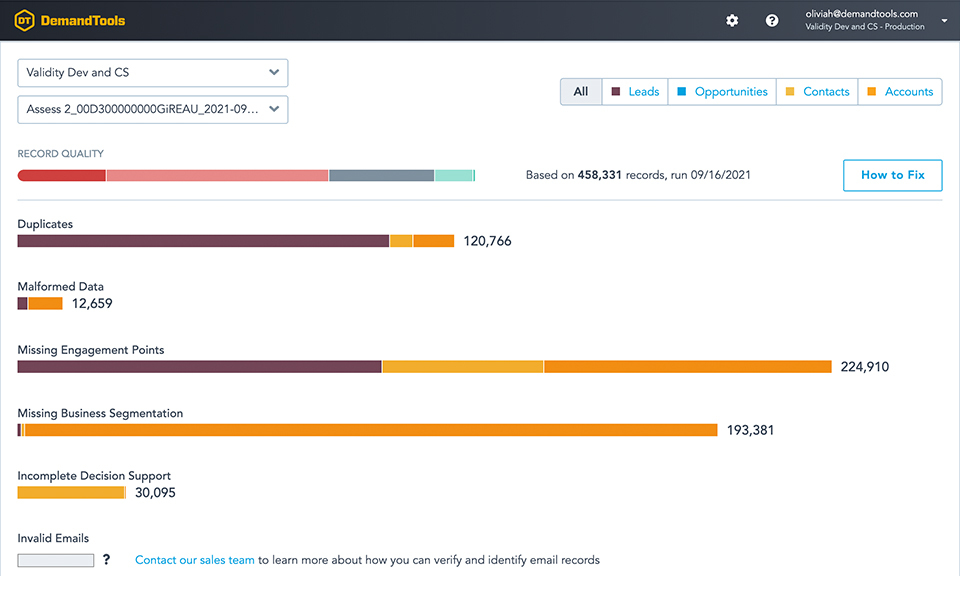Click the Malformed Data heading
960x600 pixels.
point(61,287)
